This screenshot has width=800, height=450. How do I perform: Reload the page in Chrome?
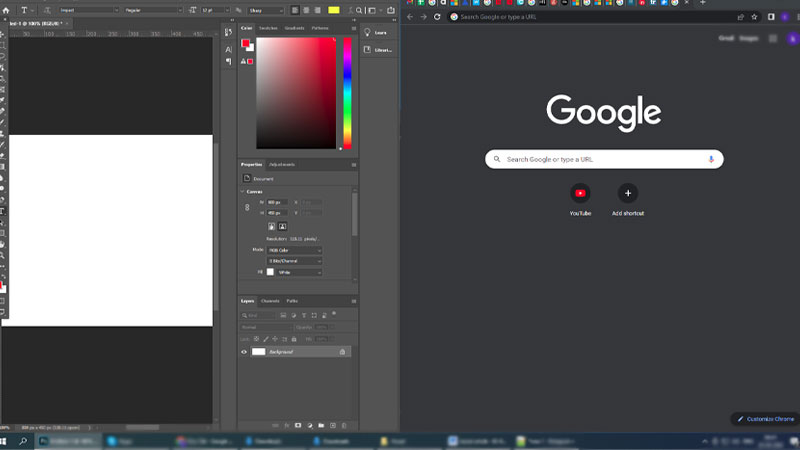tap(437, 17)
